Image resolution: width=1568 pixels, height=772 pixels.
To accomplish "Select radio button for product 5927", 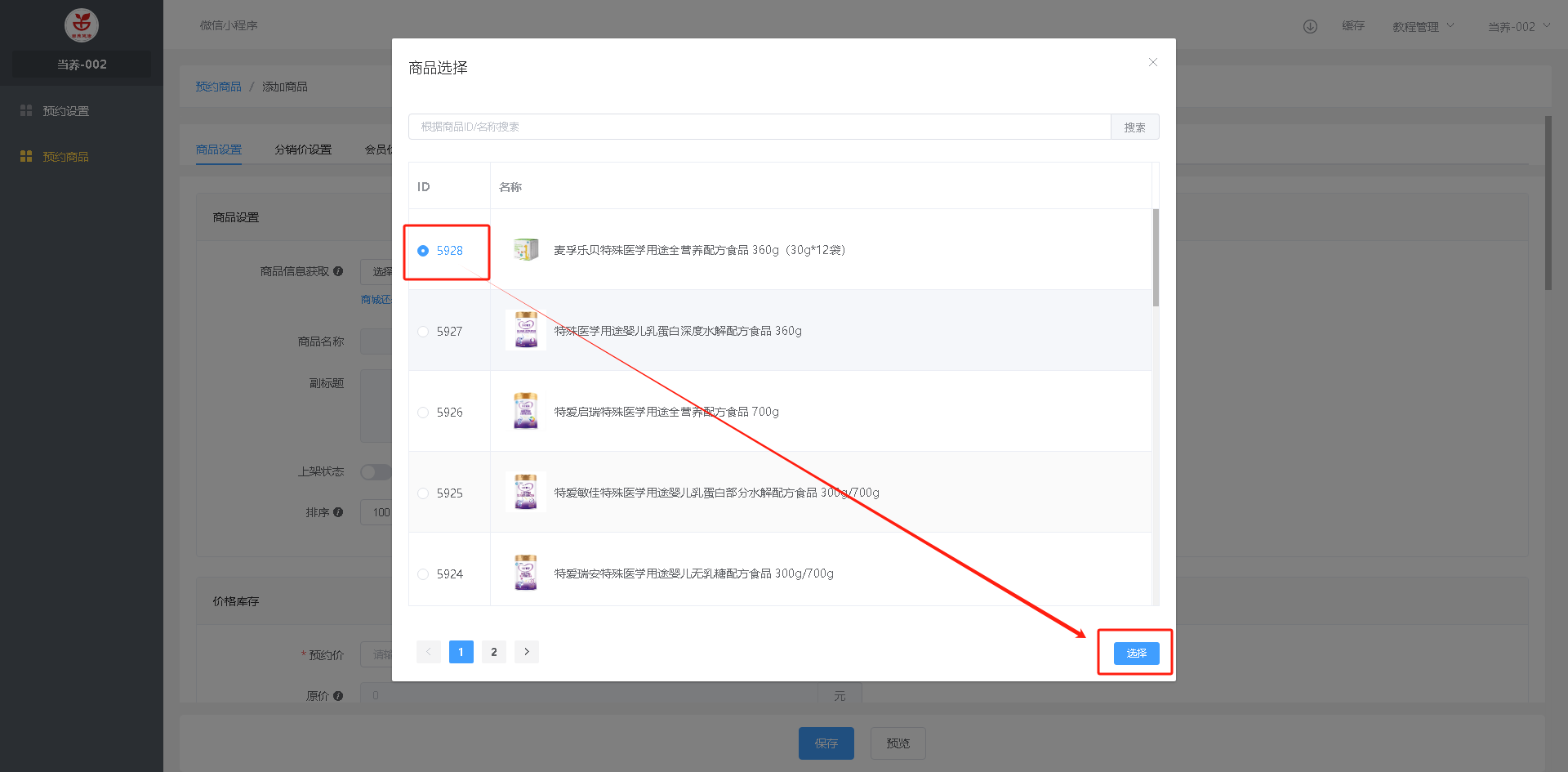I will click(x=423, y=332).
